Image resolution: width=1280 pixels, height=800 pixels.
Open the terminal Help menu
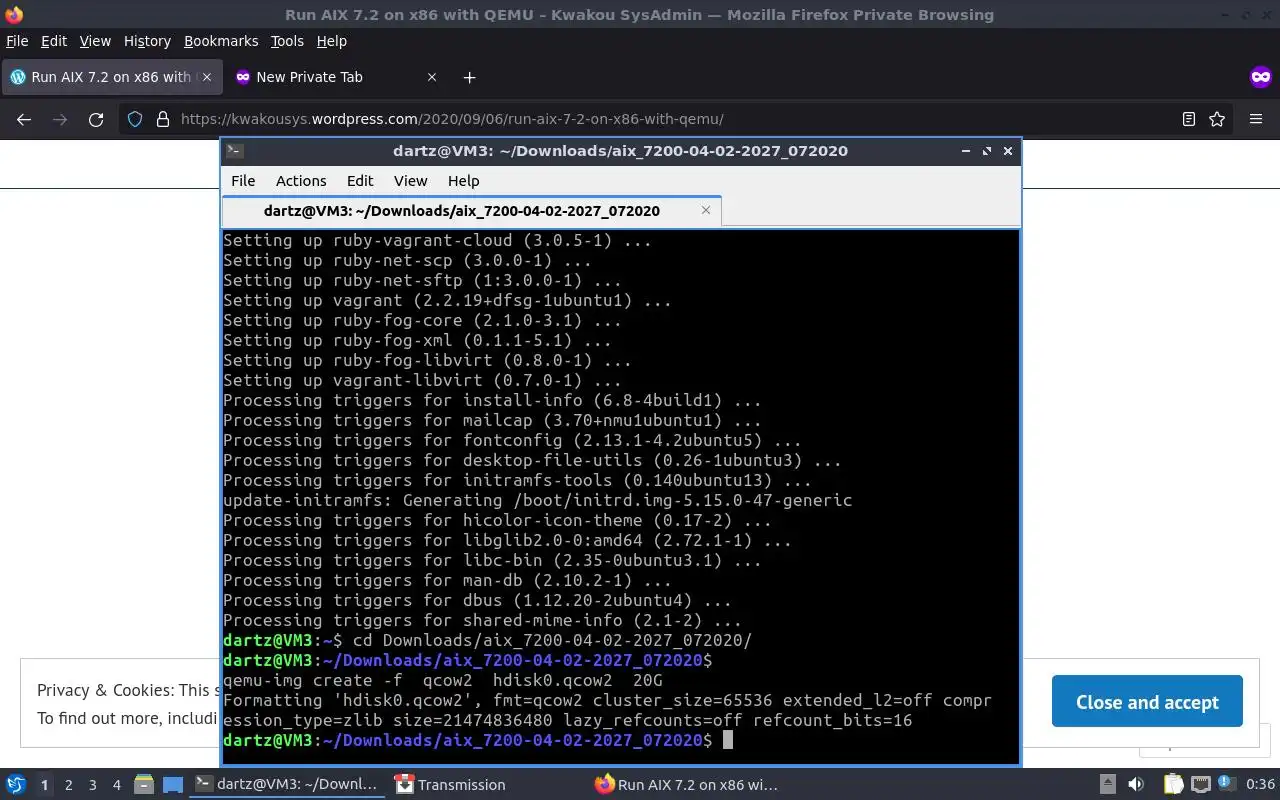(x=463, y=181)
